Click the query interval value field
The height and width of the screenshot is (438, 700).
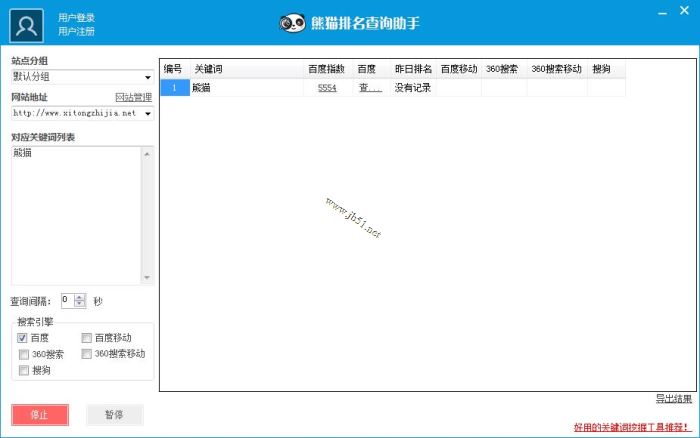(67, 300)
